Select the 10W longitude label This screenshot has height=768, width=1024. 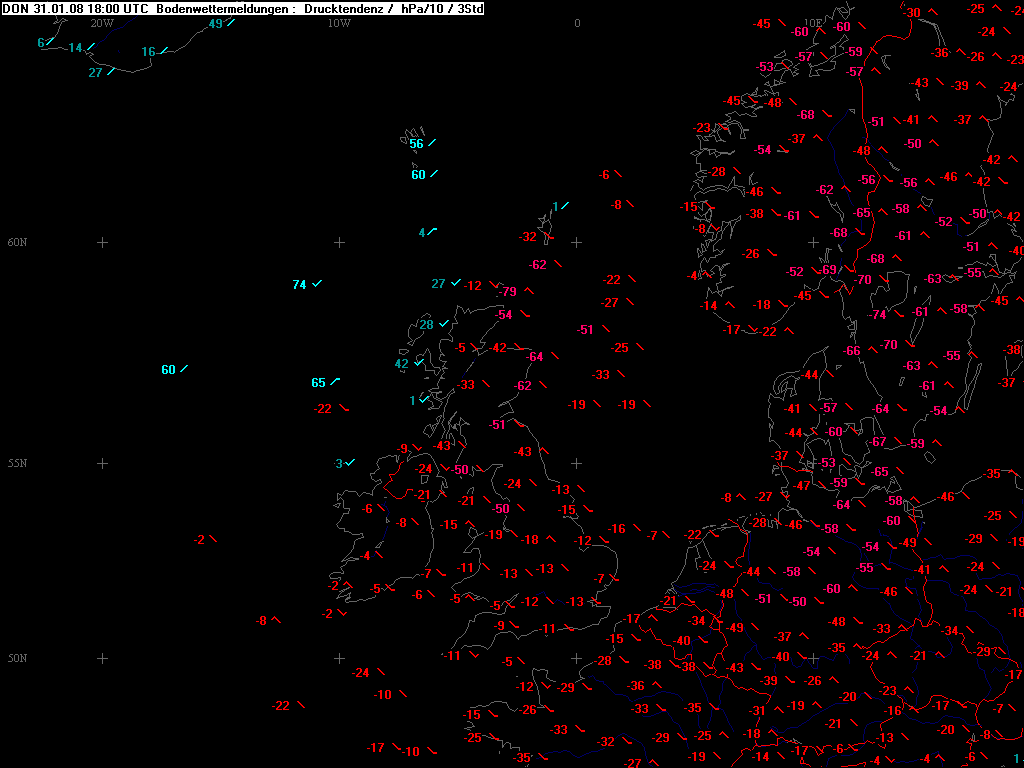[x=339, y=23]
